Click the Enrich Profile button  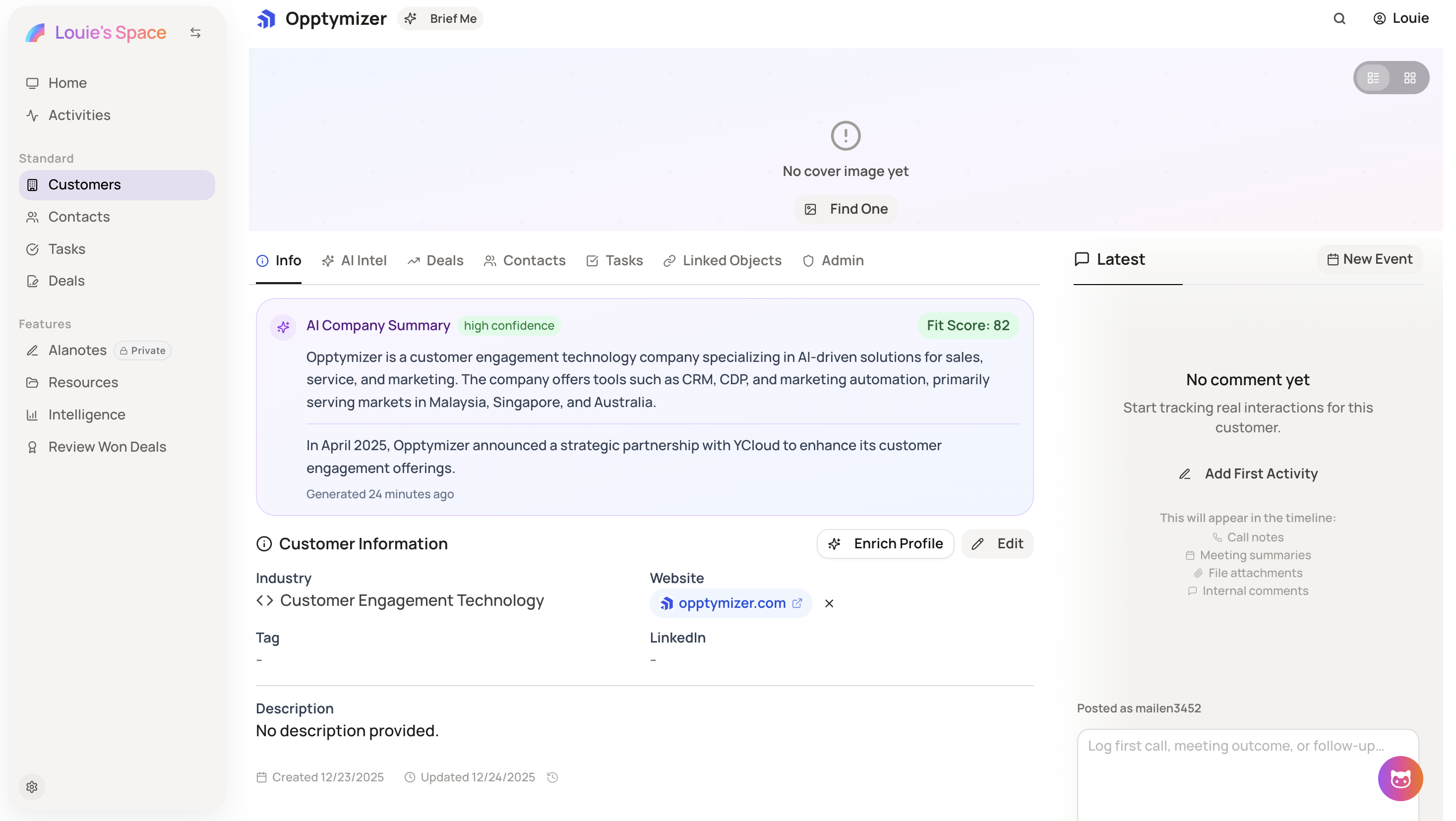coord(885,543)
